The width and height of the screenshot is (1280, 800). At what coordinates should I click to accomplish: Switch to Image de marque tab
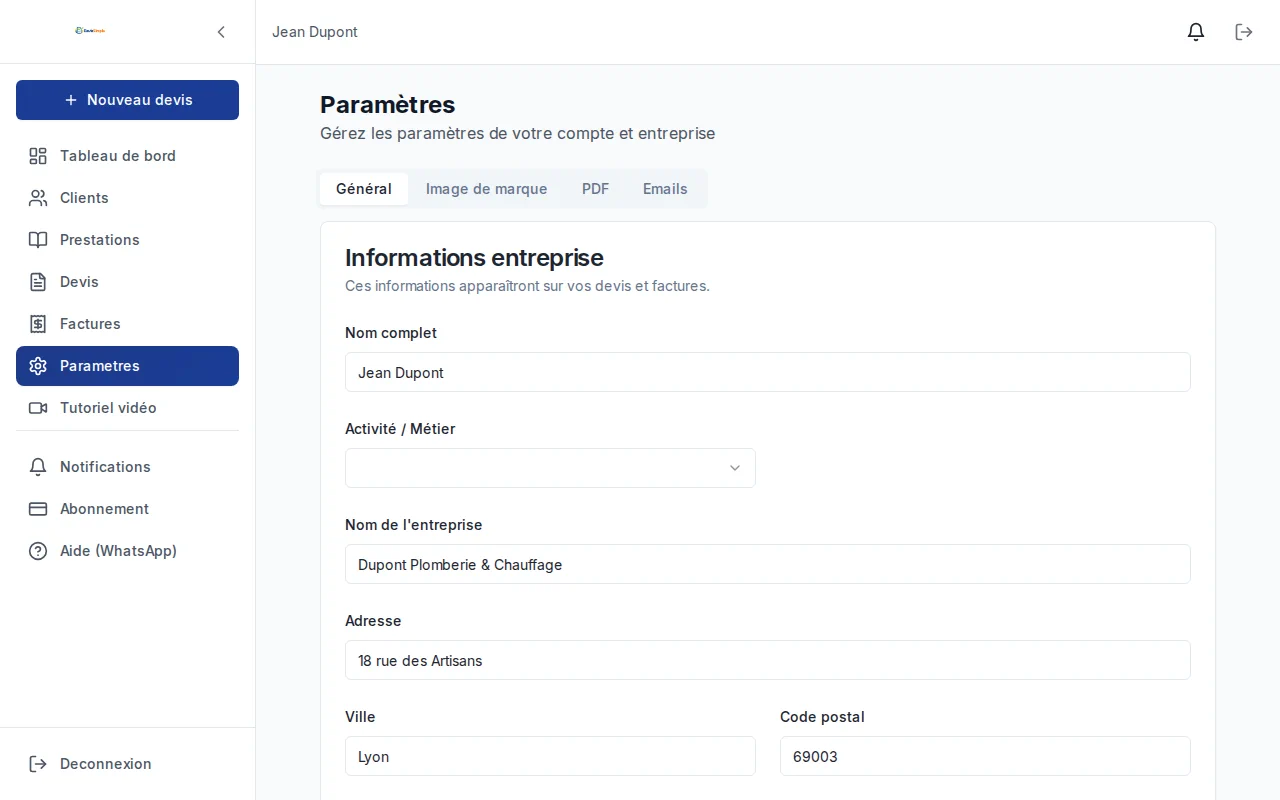[x=486, y=189]
